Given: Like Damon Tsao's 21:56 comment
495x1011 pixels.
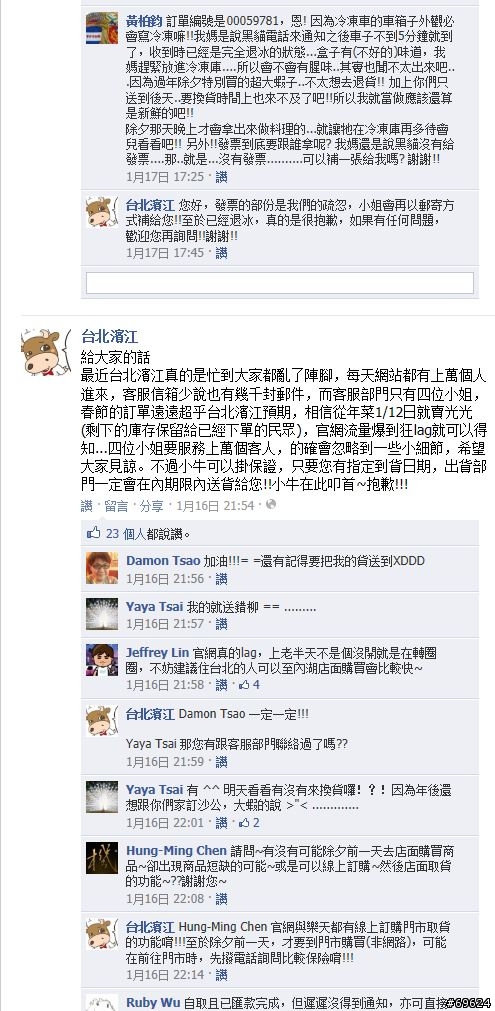Looking at the screenshot, I should point(221,579).
